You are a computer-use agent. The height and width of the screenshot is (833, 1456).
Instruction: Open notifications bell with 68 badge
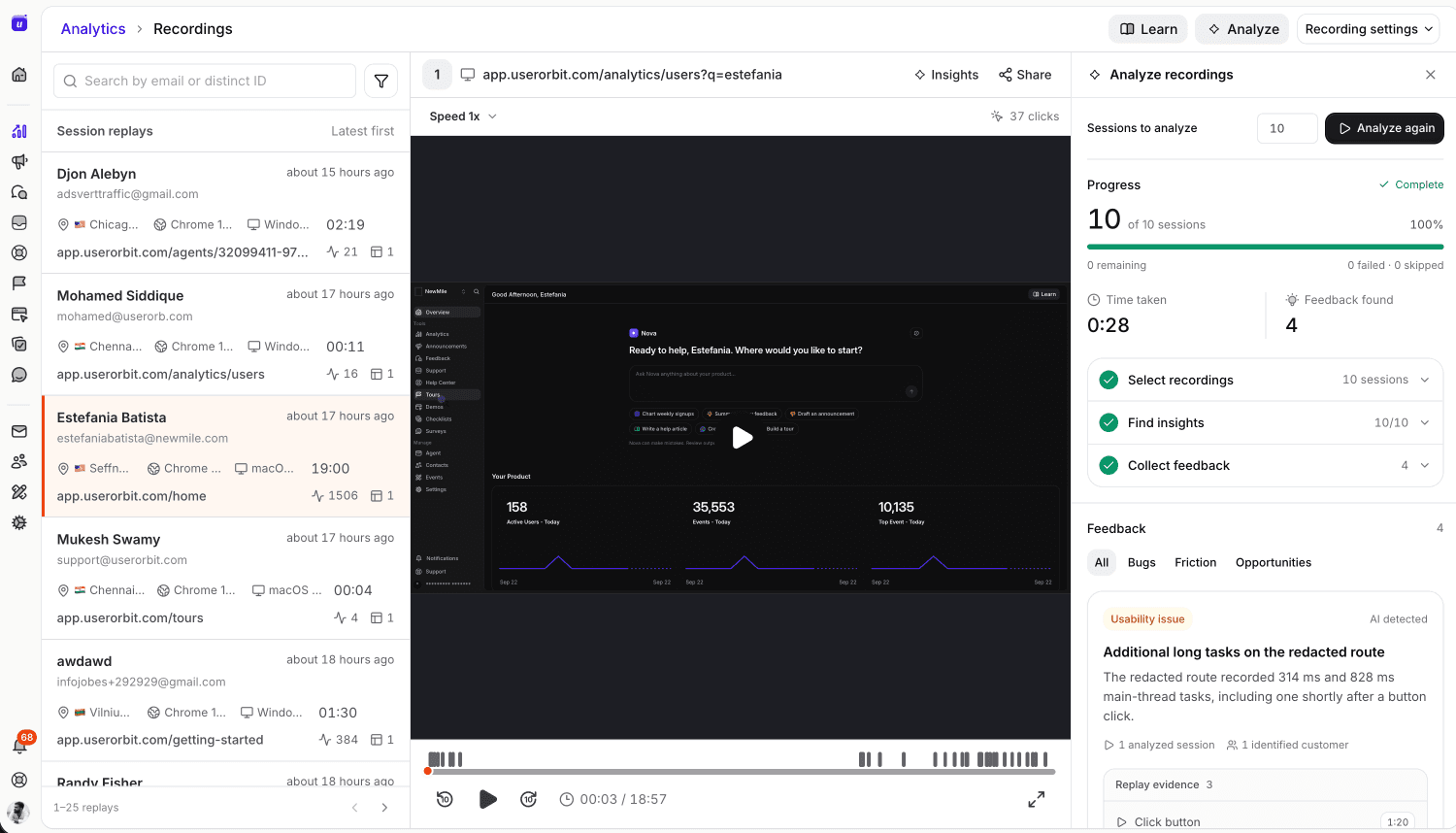pos(19,745)
